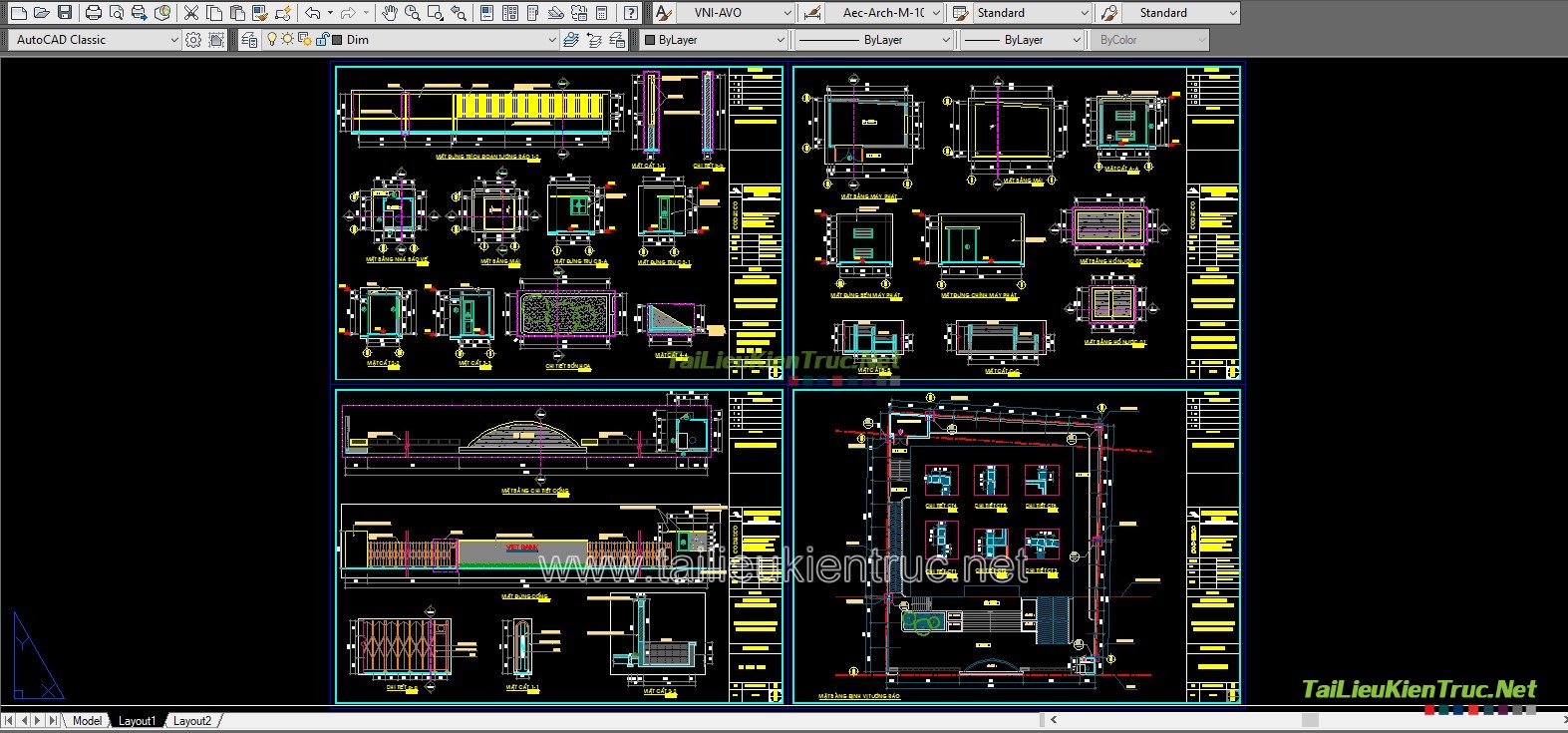
Task: Click the Publish icon
Action: 139,13
